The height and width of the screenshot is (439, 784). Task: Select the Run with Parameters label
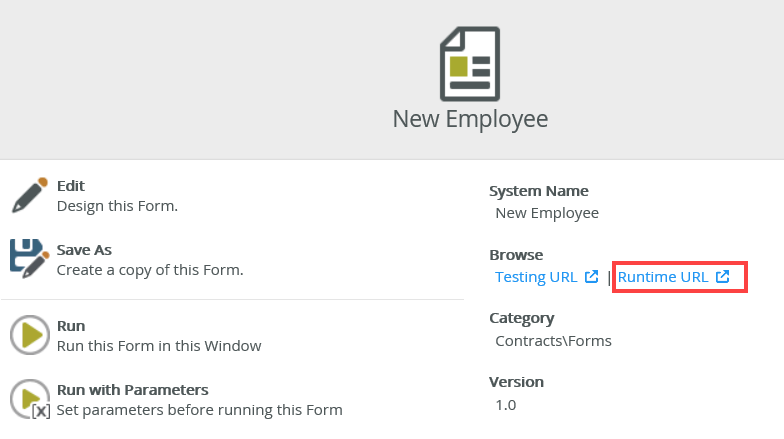[x=132, y=390]
